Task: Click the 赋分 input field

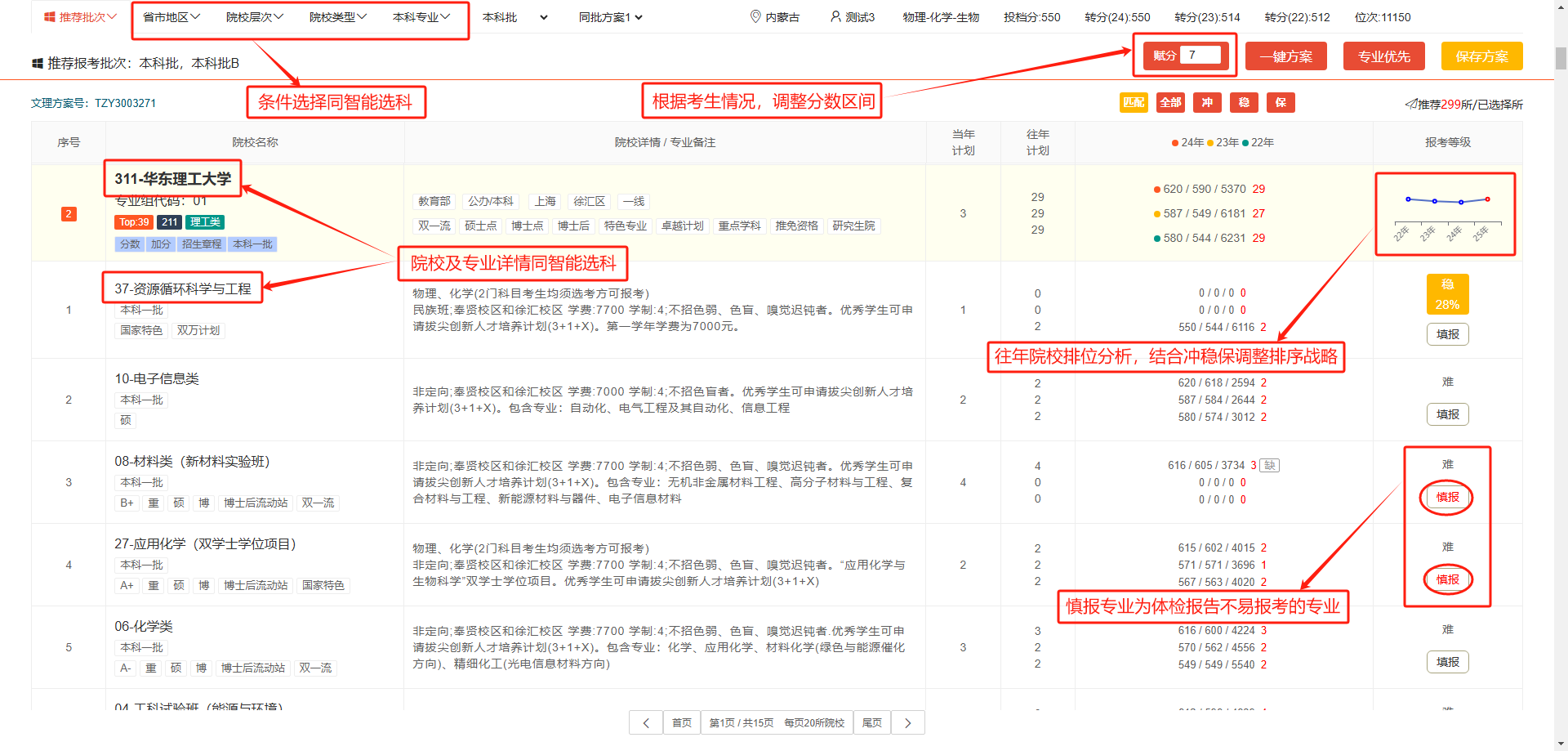Action: 1200,55
